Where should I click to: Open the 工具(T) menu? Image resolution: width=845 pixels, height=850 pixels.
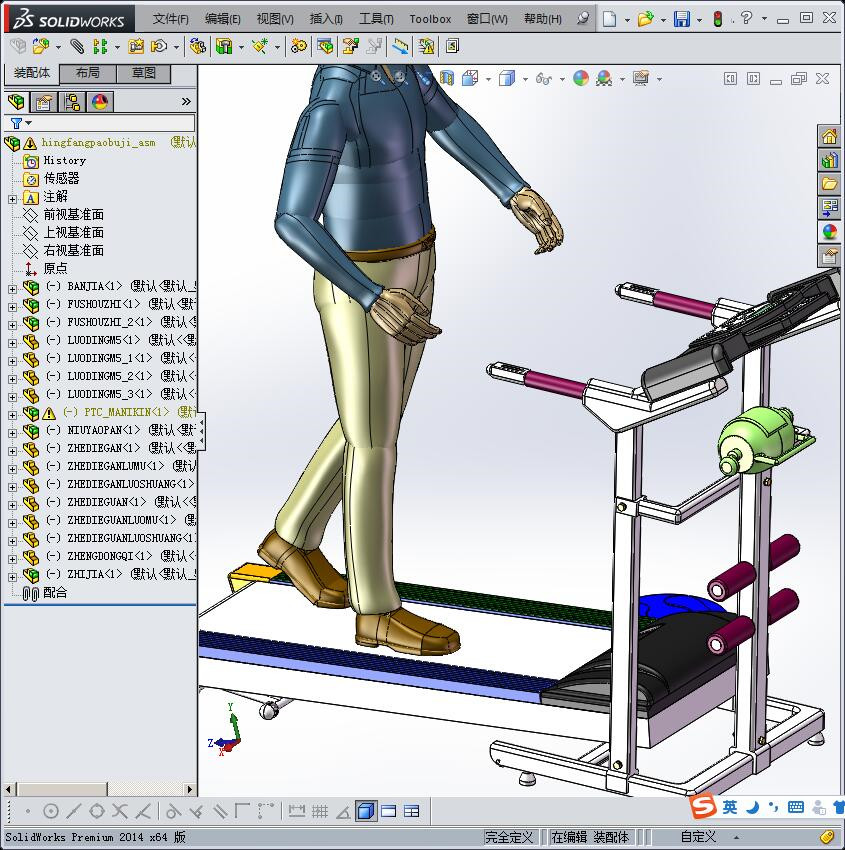point(376,19)
